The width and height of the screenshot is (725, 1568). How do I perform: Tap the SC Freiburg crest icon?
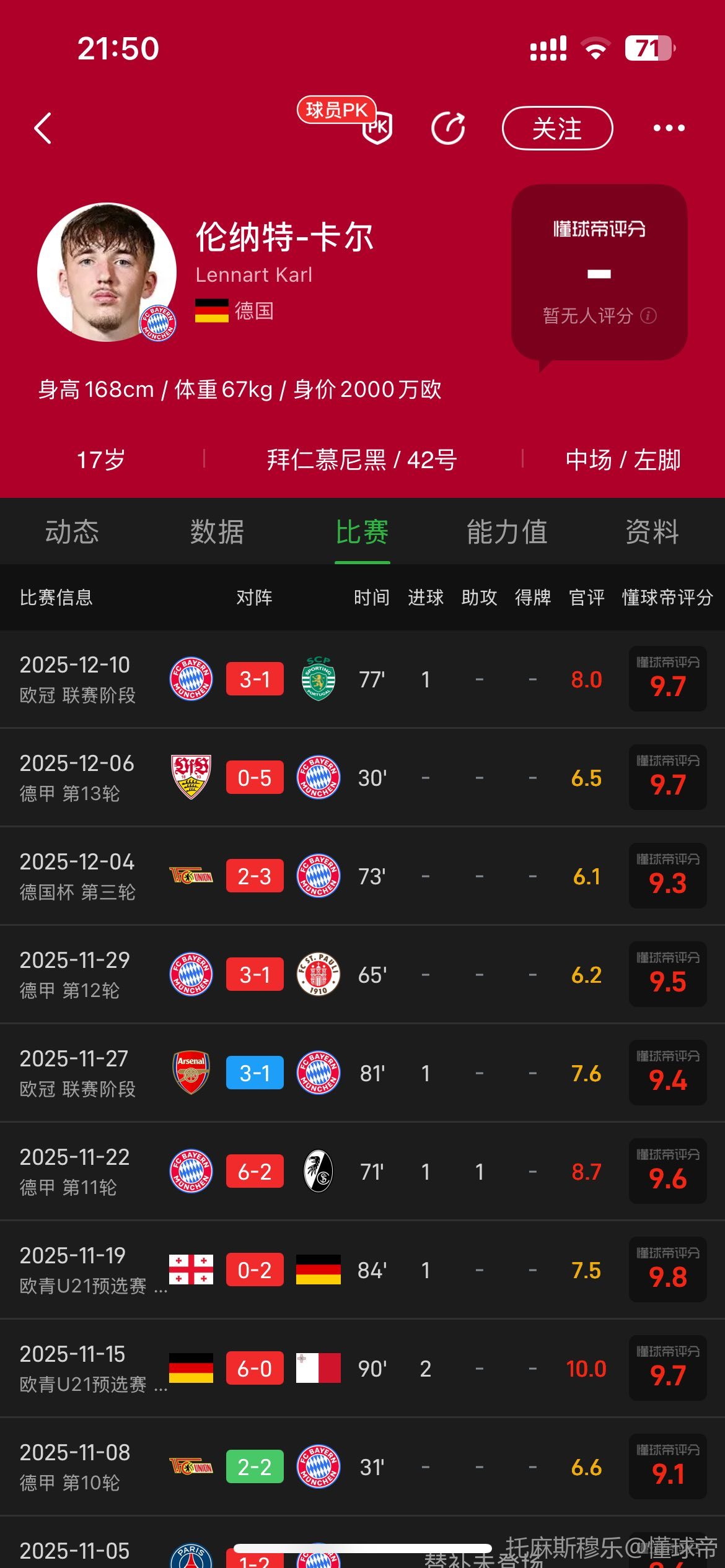[319, 1171]
